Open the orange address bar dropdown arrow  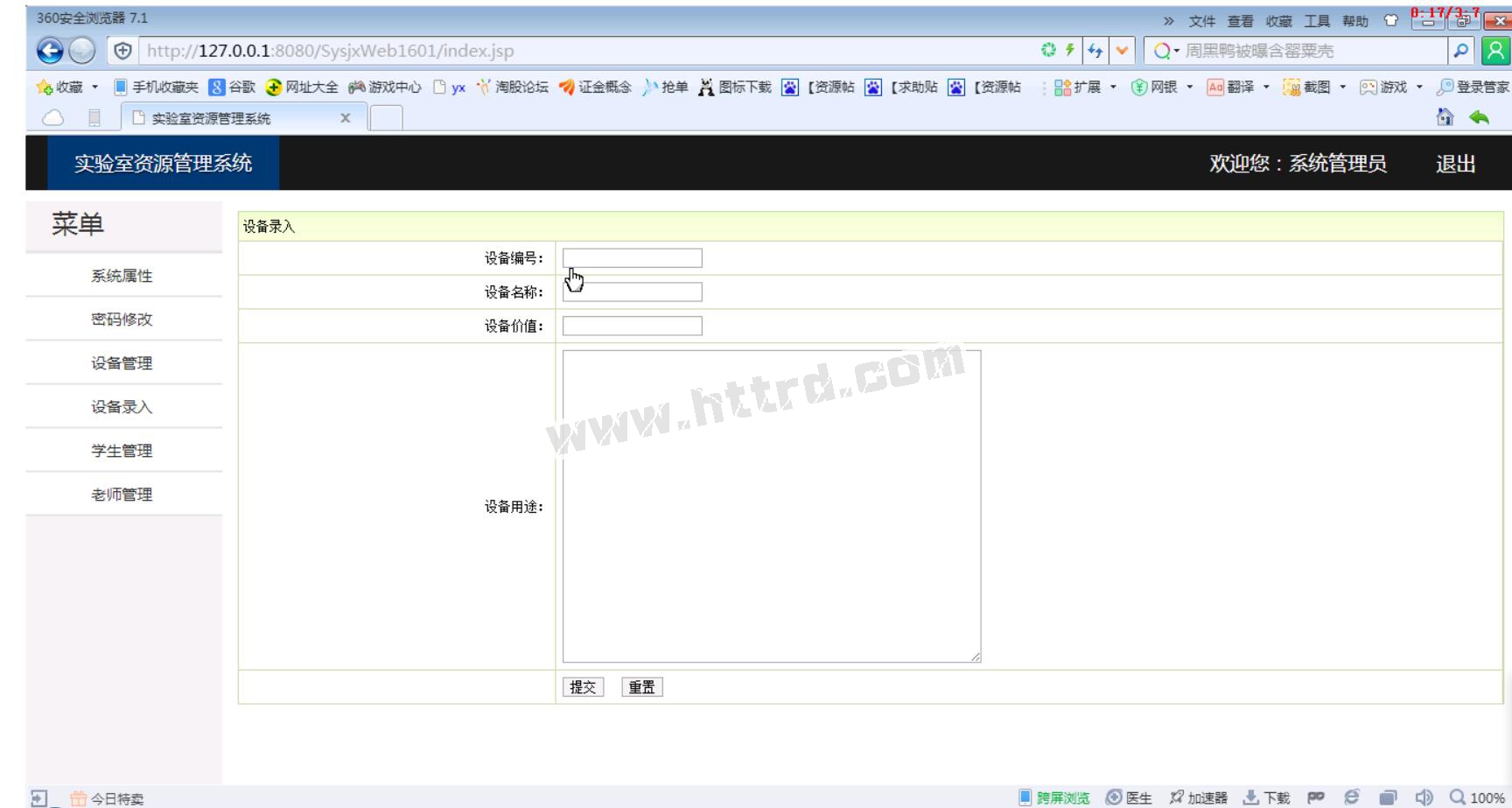(x=1122, y=51)
